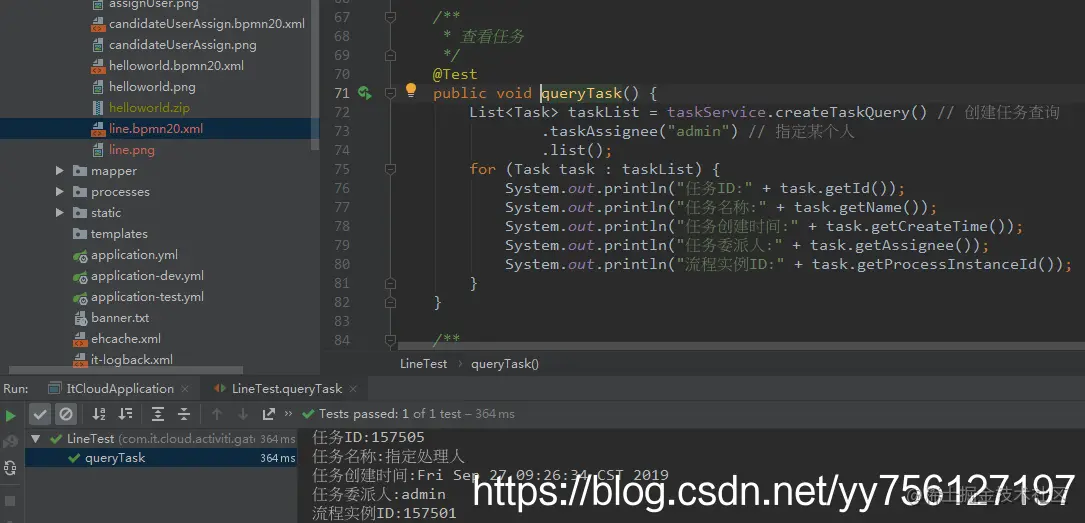
Task: Fold the comment block at line 67
Action: coord(390,17)
